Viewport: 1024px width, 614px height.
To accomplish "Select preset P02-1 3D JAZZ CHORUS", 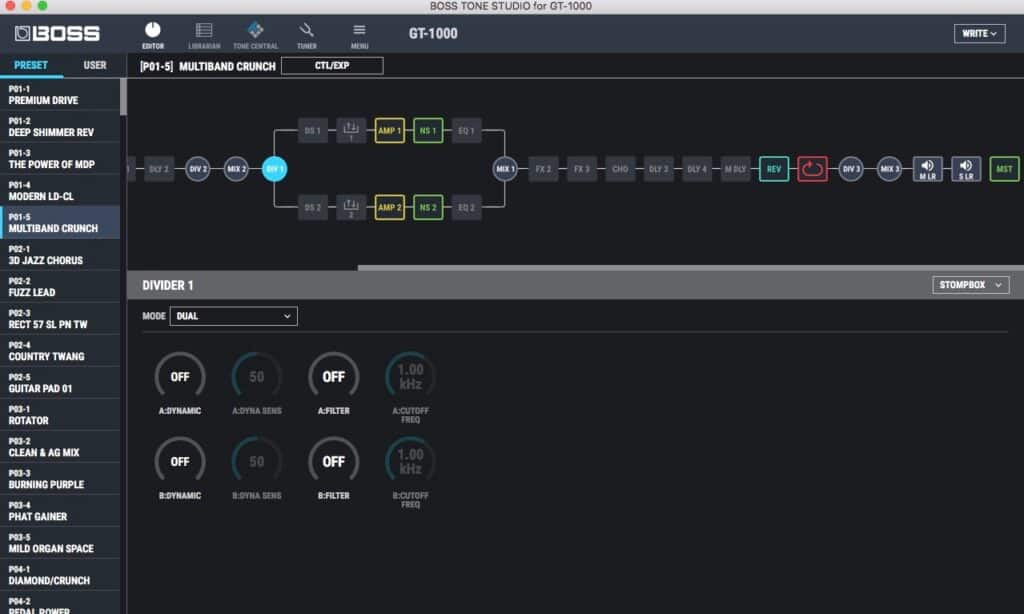I will (x=60, y=255).
